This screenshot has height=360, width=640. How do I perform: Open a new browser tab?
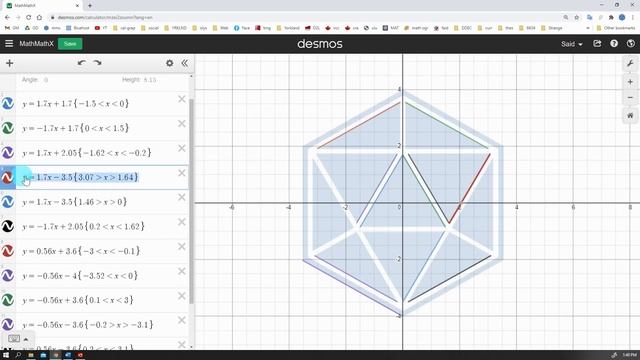point(90,6)
